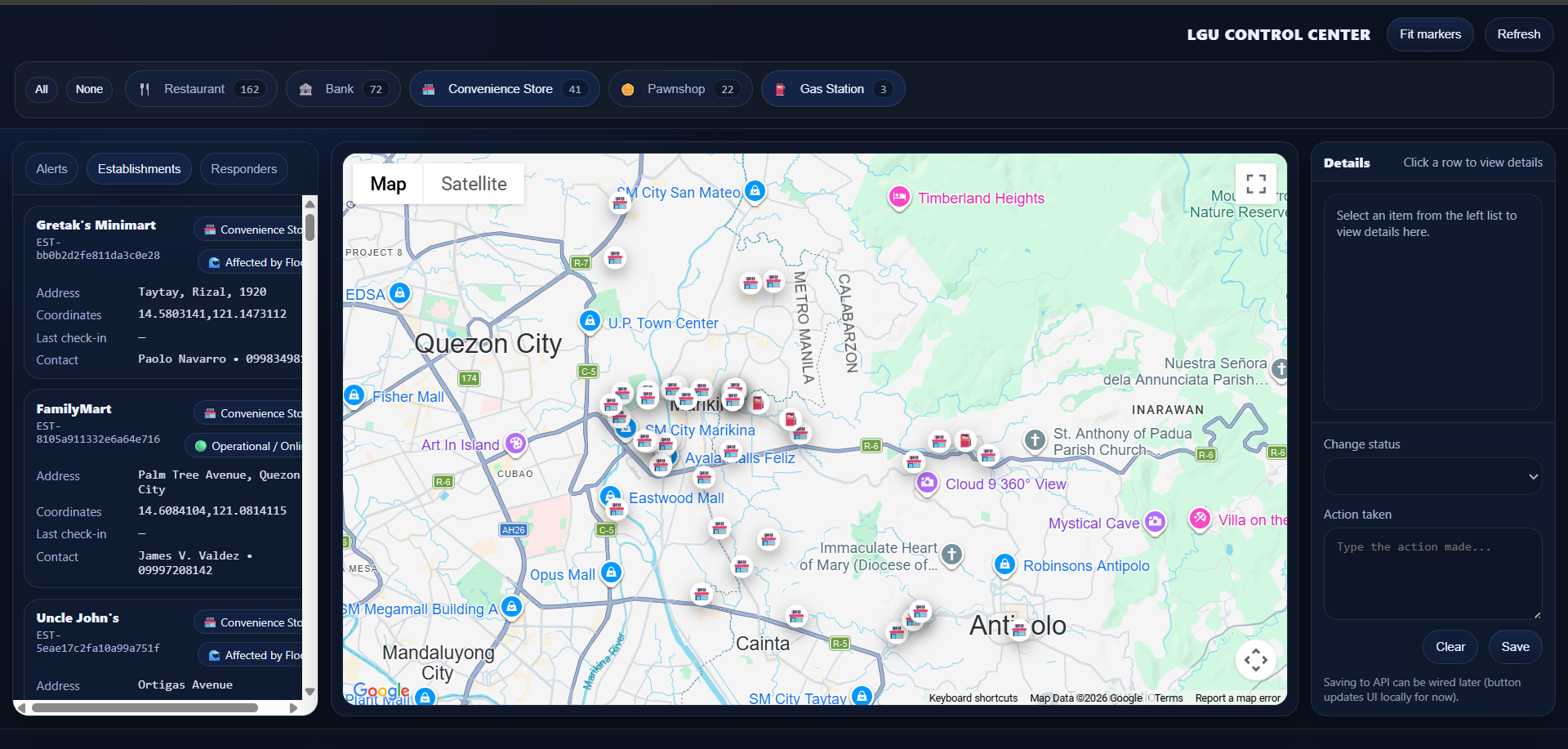Screen dimensions: 1568x749
Task: Click the Save button in the Details panel
Action: (x=1515, y=646)
